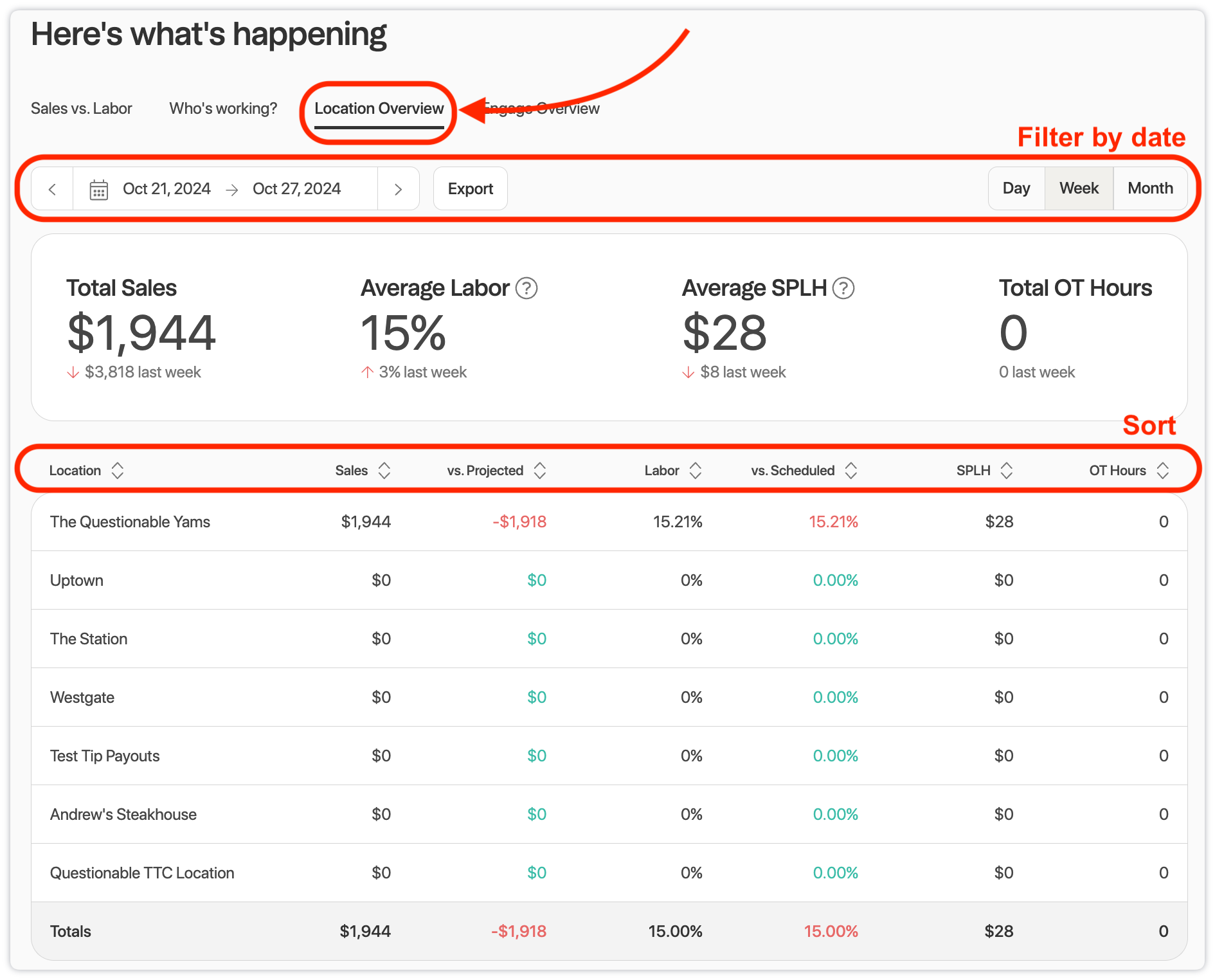Select the Week range toggle

pos(1079,188)
